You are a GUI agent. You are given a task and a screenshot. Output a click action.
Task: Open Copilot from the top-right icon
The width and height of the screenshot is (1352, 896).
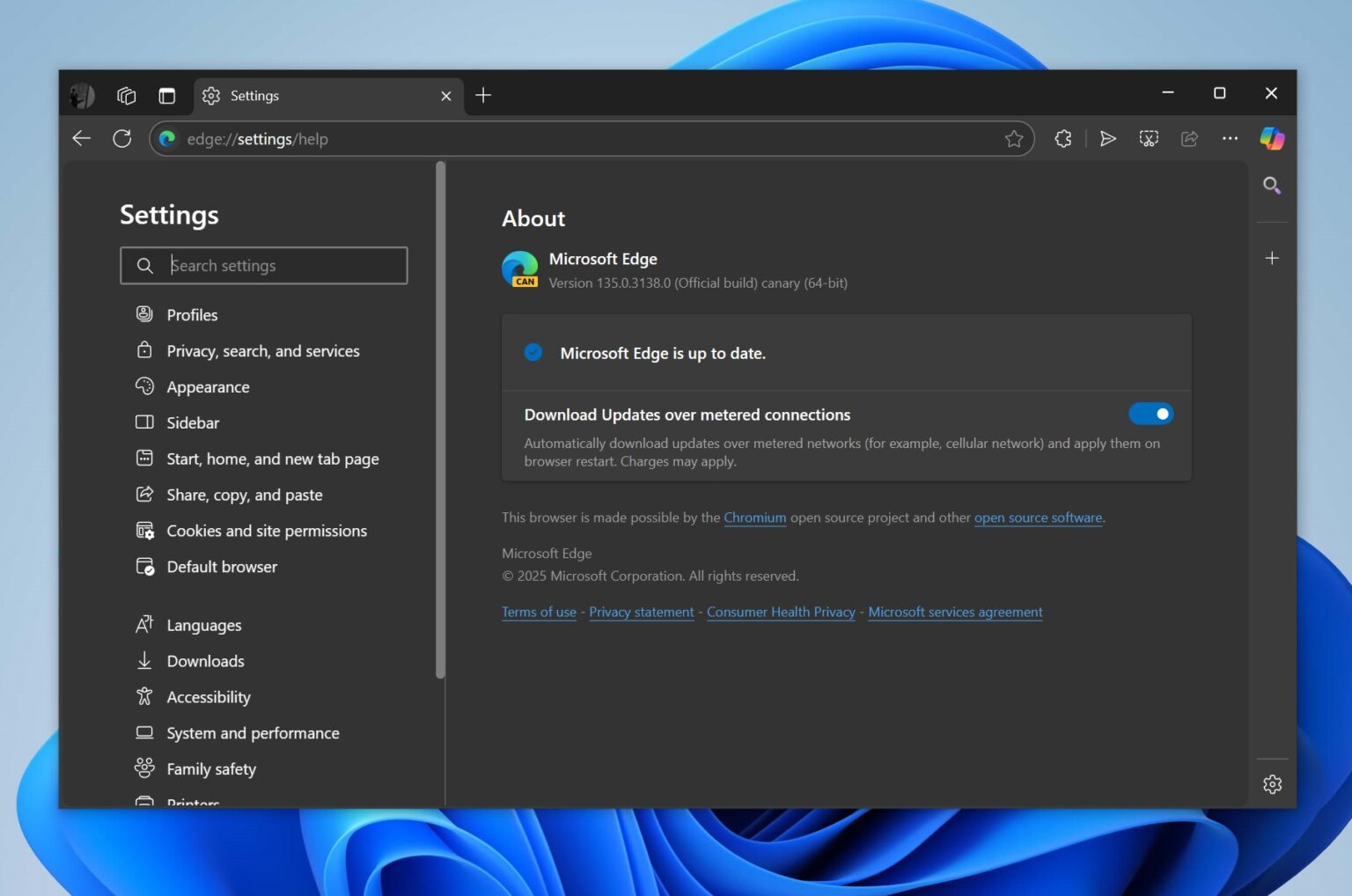[x=1272, y=138]
